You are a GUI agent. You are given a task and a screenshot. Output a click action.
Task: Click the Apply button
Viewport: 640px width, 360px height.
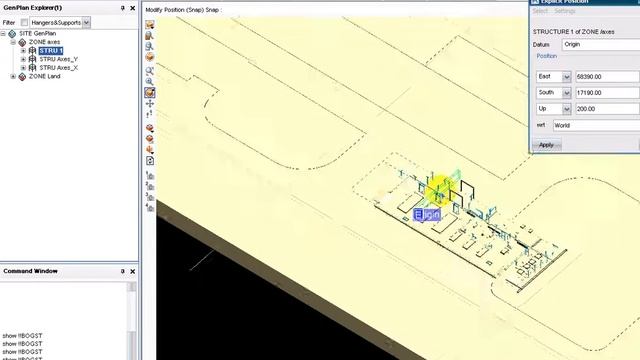546,145
